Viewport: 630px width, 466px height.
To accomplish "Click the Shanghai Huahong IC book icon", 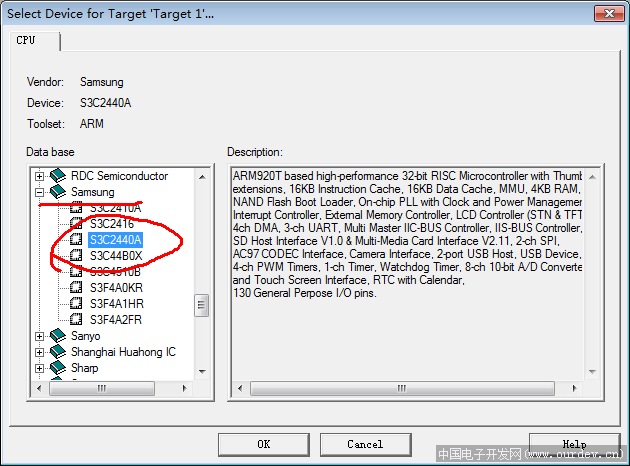I will point(58,352).
